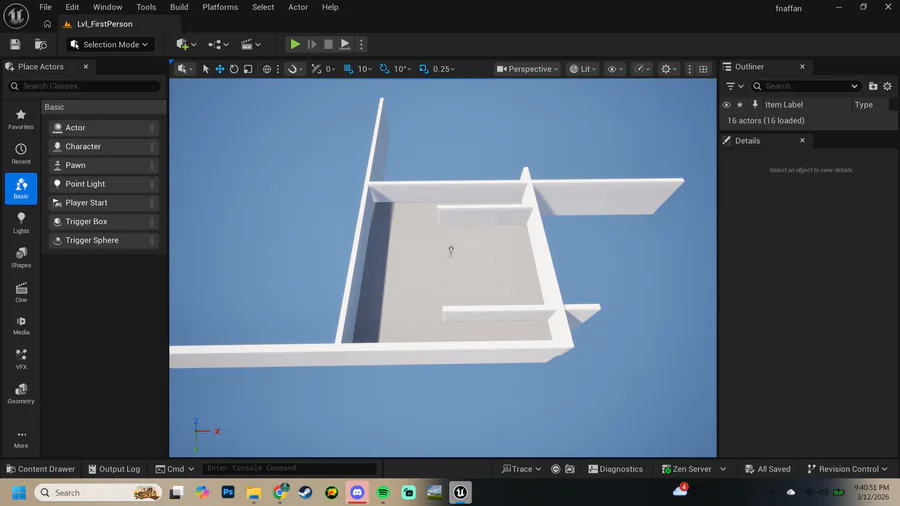Toggle the world coordinate system globe
Image resolution: width=900 pixels, height=506 pixels.
pyautogui.click(x=267, y=69)
